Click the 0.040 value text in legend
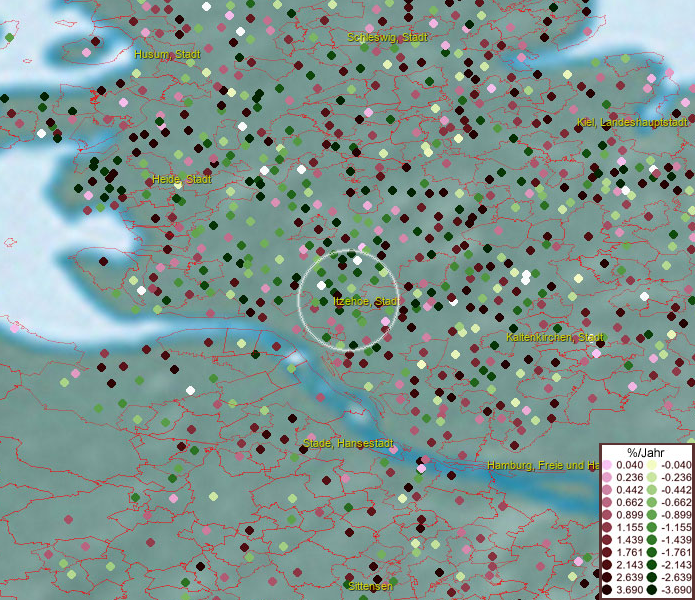The height and width of the screenshot is (600, 695). (629, 465)
